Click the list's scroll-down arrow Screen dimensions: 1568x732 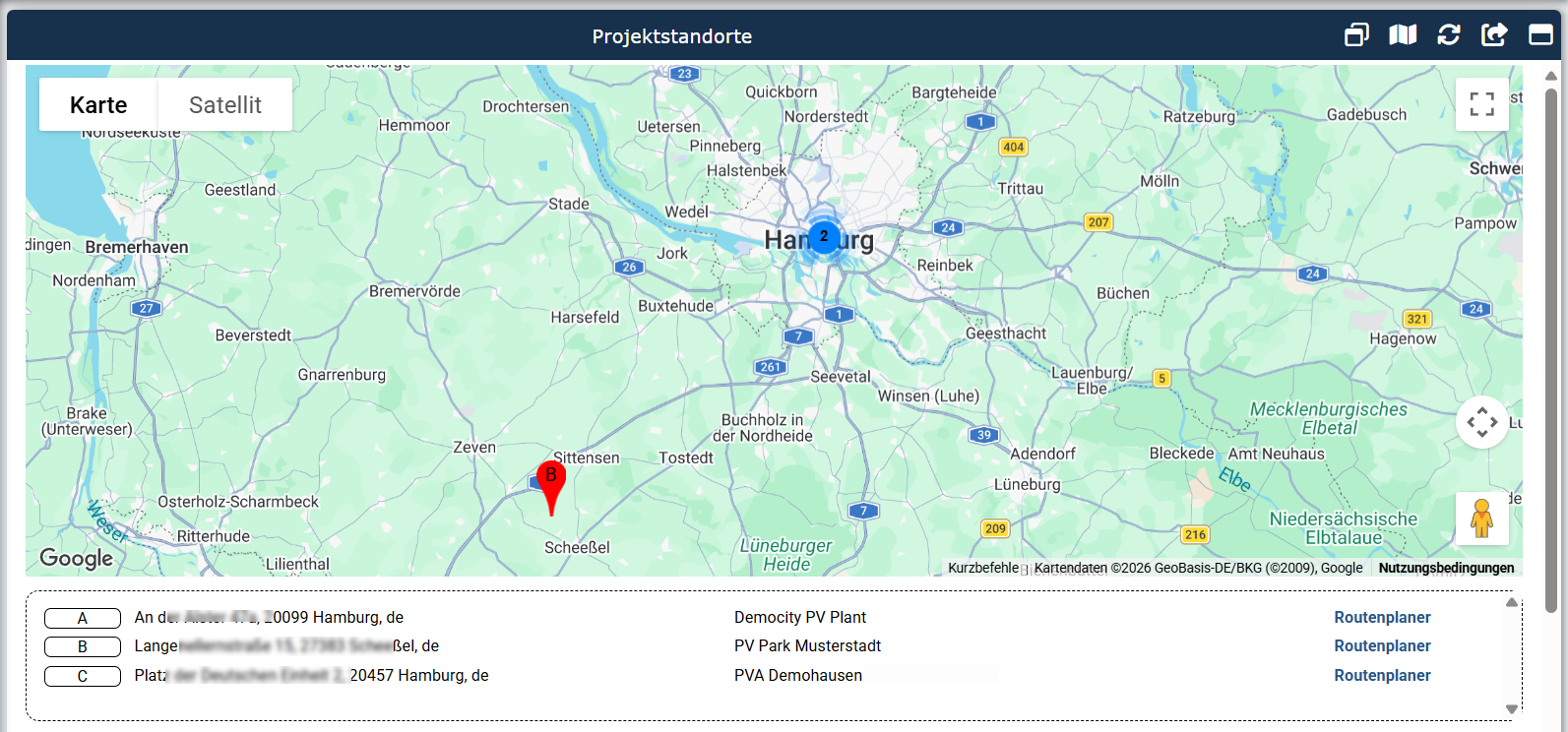click(x=1512, y=709)
